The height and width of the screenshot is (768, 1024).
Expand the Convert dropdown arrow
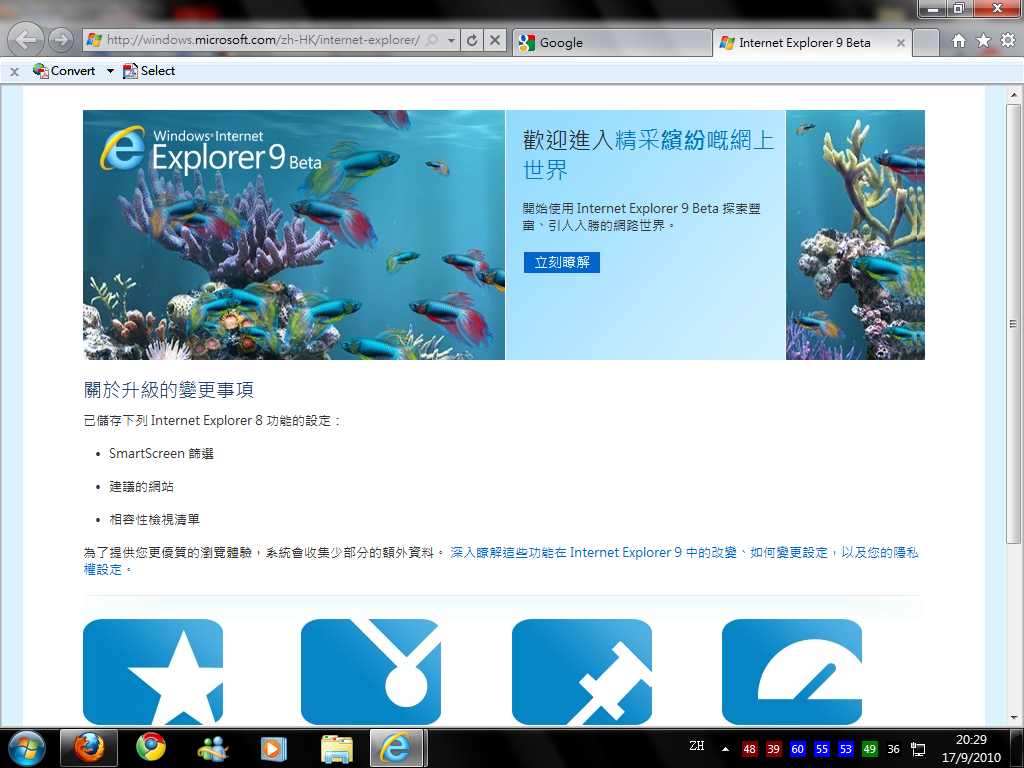tap(110, 71)
